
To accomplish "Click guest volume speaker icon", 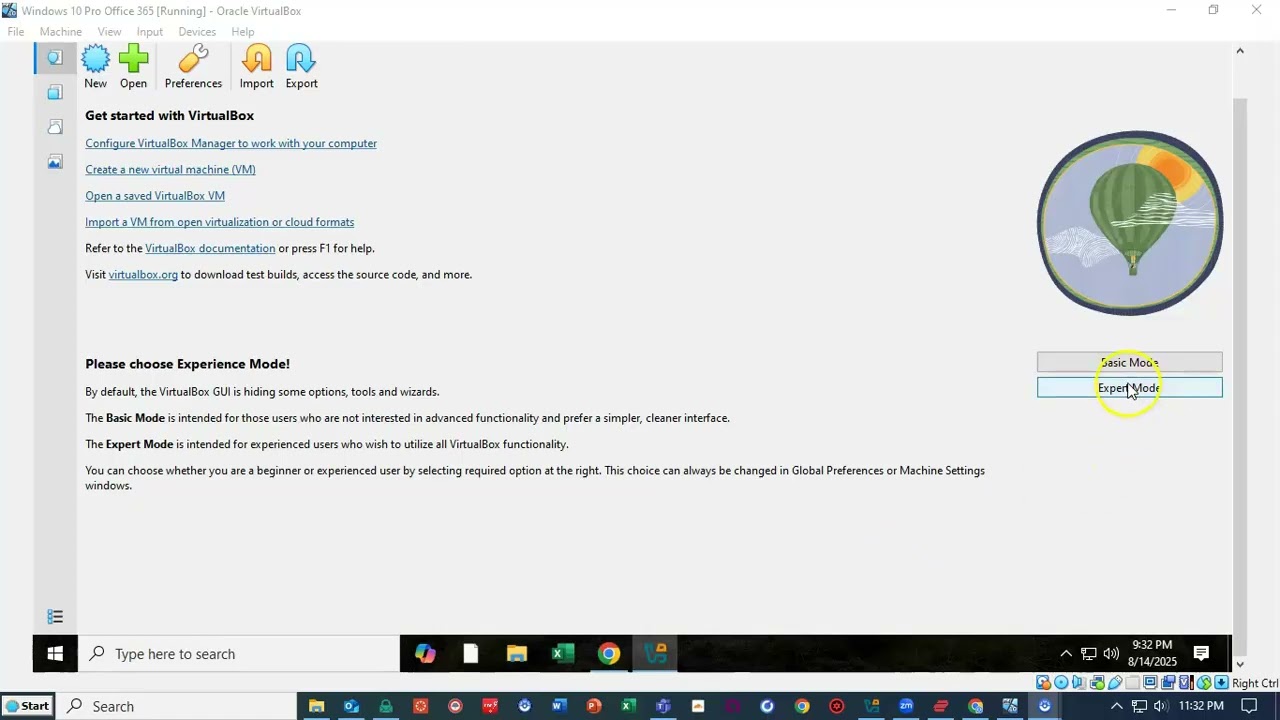I will [x=1111, y=654].
